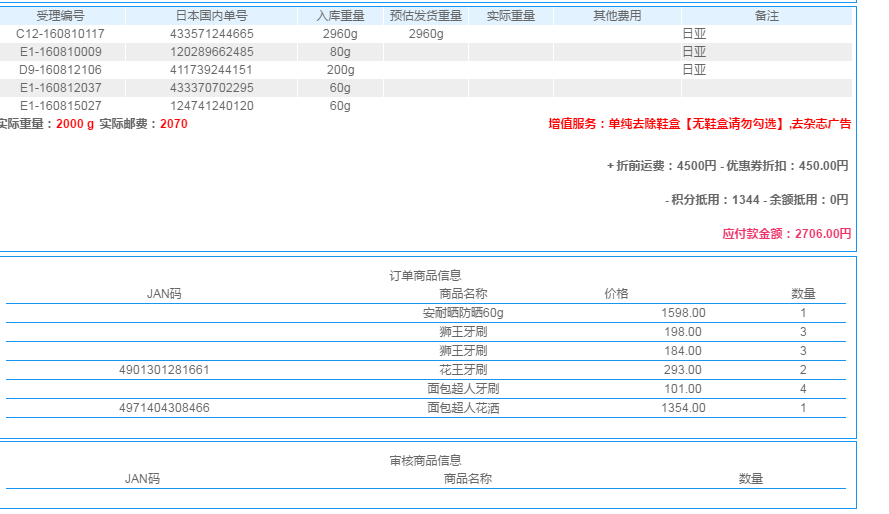Viewport: 889px width, 514px height.
Task: Click acceptance number E1-160815027
Action: (61, 106)
